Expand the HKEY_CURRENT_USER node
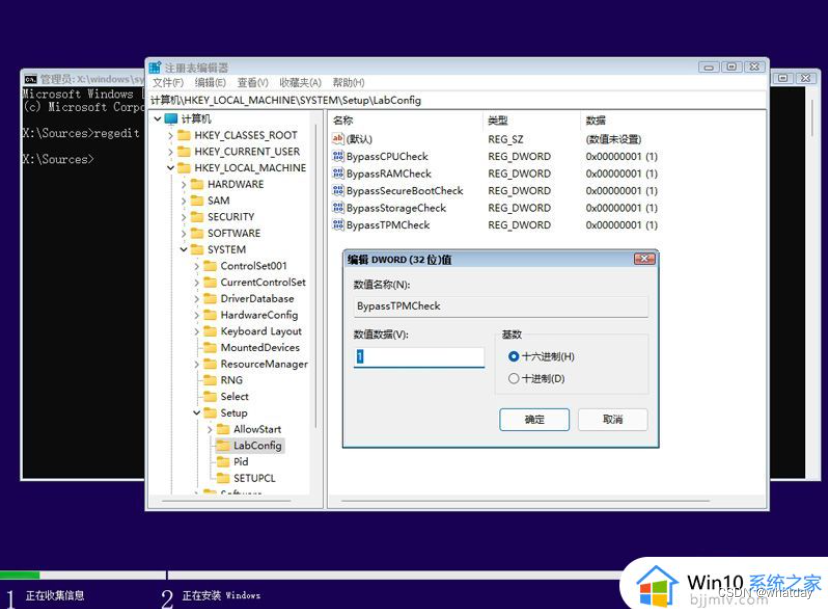The image size is (828, 609). pos(171,152)
